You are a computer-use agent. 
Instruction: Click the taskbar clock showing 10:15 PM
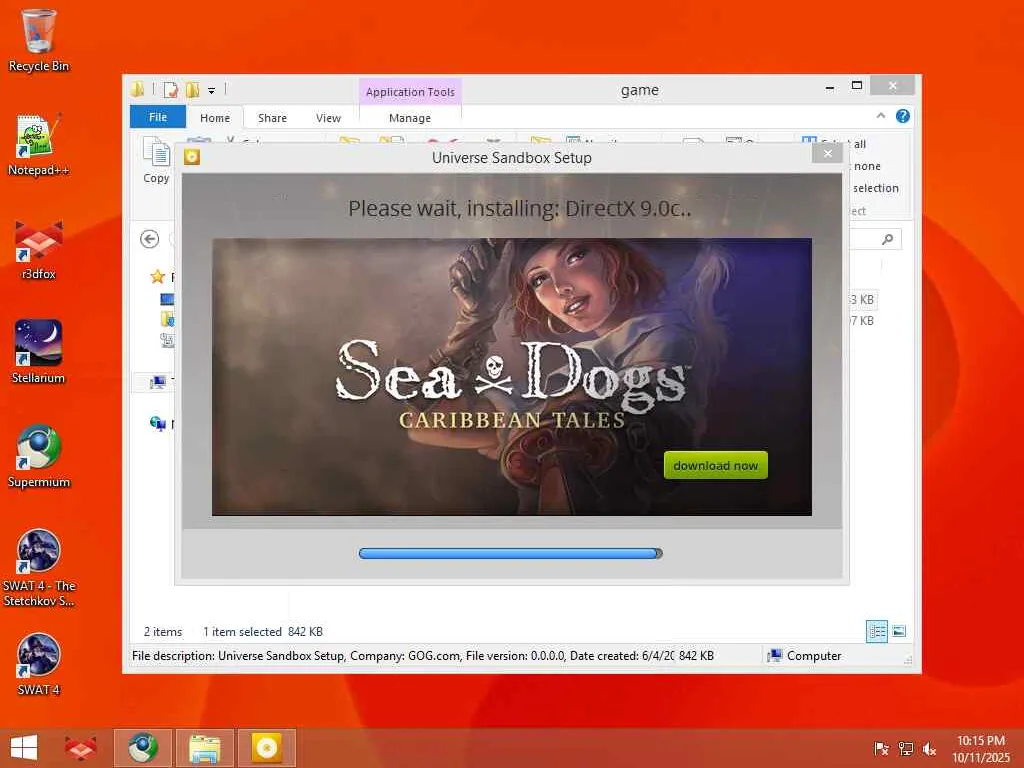pos(981,748)
